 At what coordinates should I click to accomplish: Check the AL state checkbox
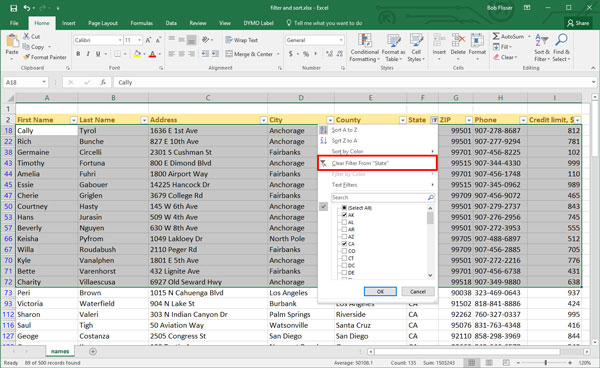344,222
